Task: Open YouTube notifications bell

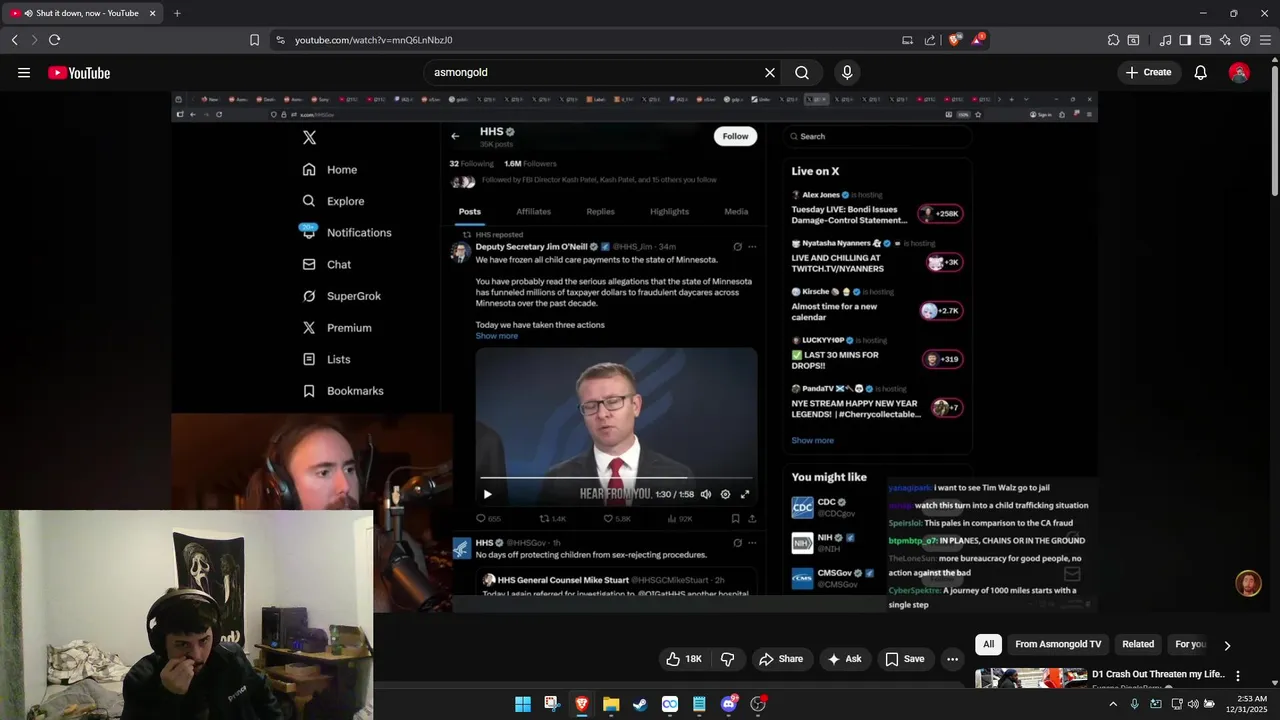Action: [x=1200, y=72]
